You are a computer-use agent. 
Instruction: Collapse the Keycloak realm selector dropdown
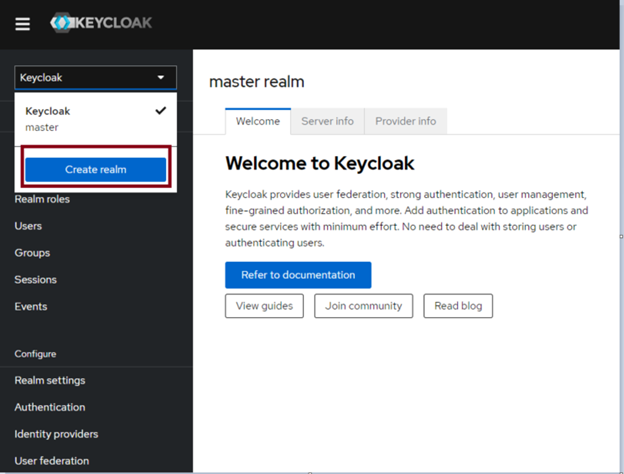point(96,78)
